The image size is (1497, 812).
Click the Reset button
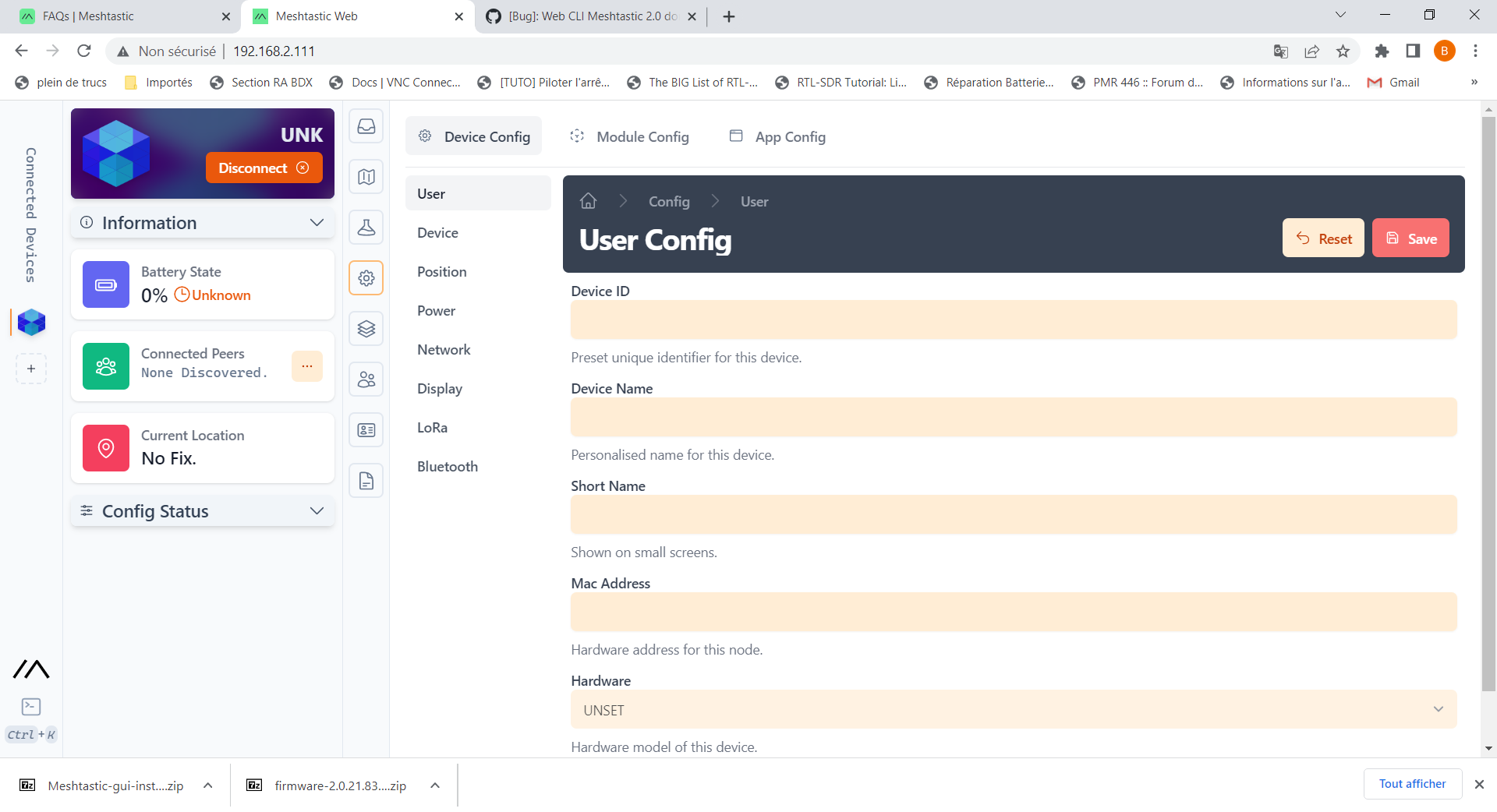1323,238
